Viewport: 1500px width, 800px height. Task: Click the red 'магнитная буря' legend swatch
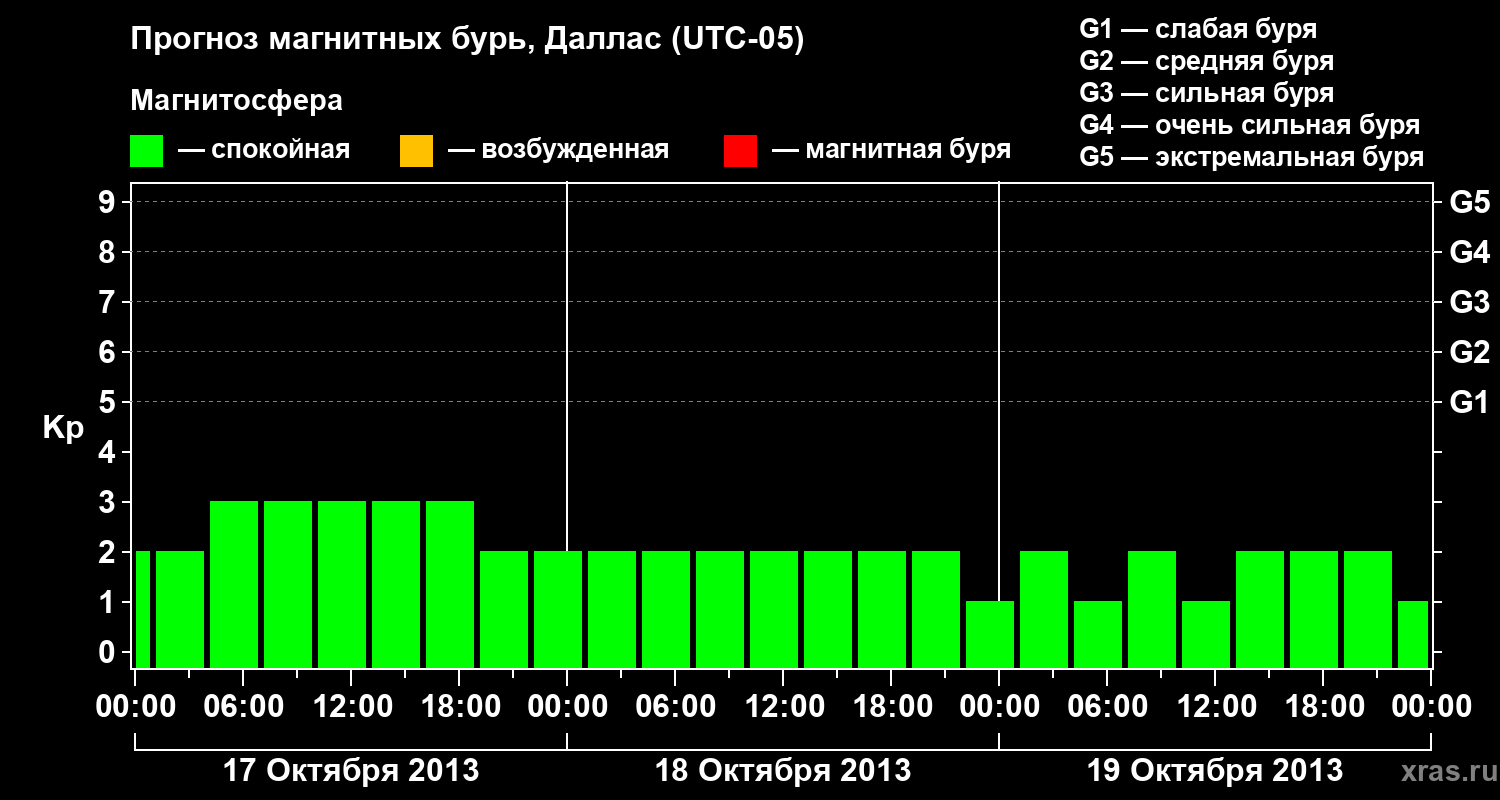pyautogui.click(x=740, y=151)
